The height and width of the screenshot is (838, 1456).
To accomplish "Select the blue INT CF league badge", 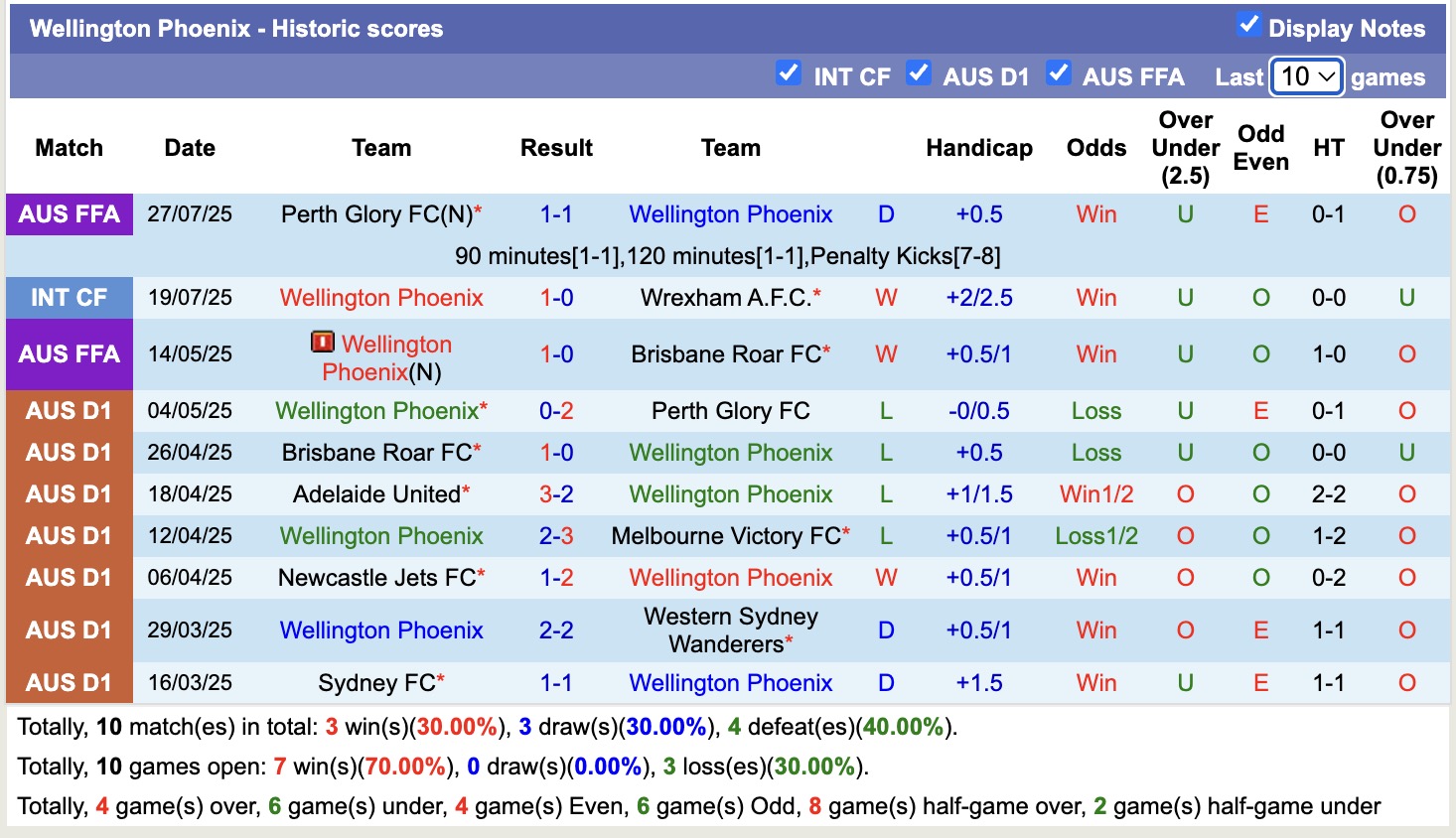I will pyautogui.click(x=69, y=297).
